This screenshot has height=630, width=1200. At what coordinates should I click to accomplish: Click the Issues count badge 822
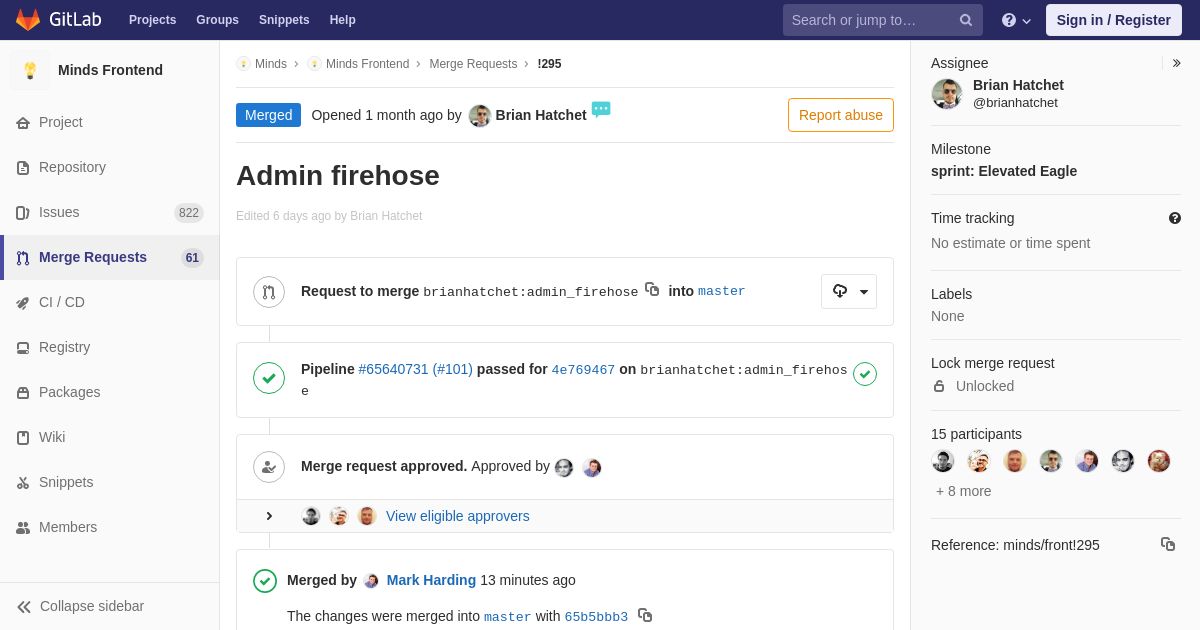189,212
